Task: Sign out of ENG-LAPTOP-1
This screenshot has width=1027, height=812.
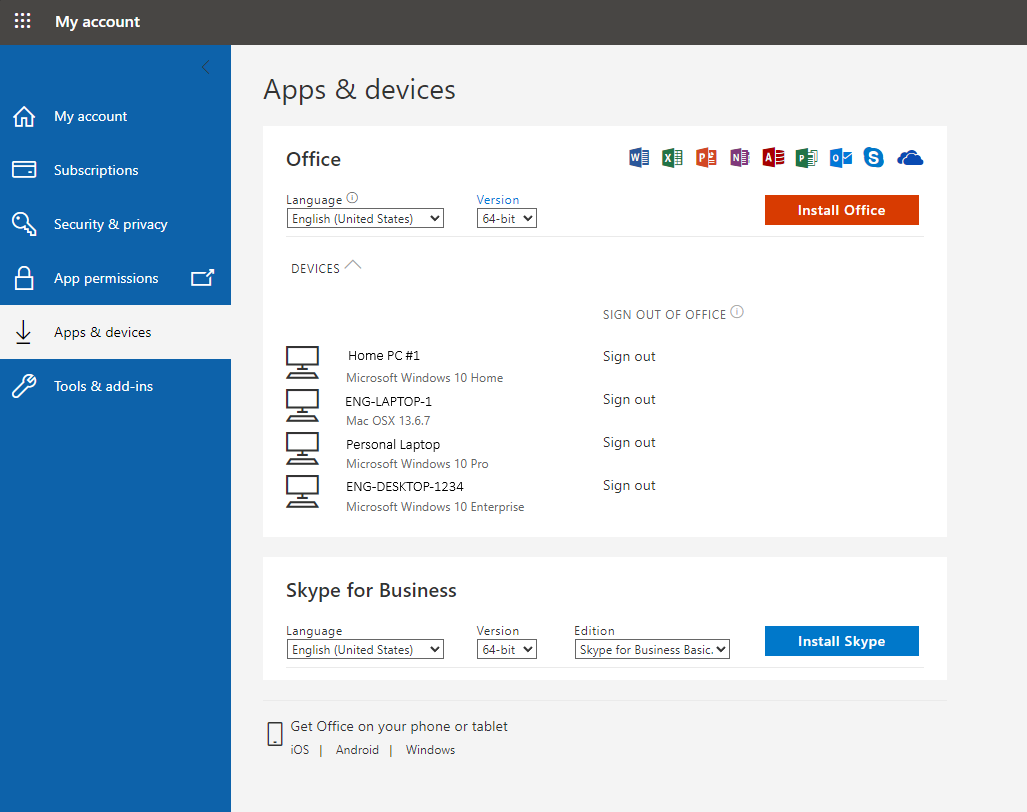Action: coord(629,399)
